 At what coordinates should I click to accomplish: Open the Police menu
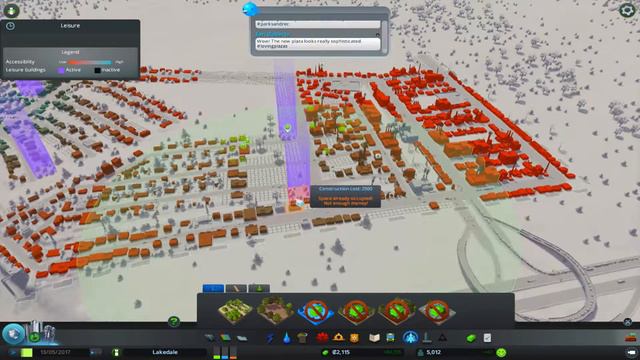pos(354,338)
